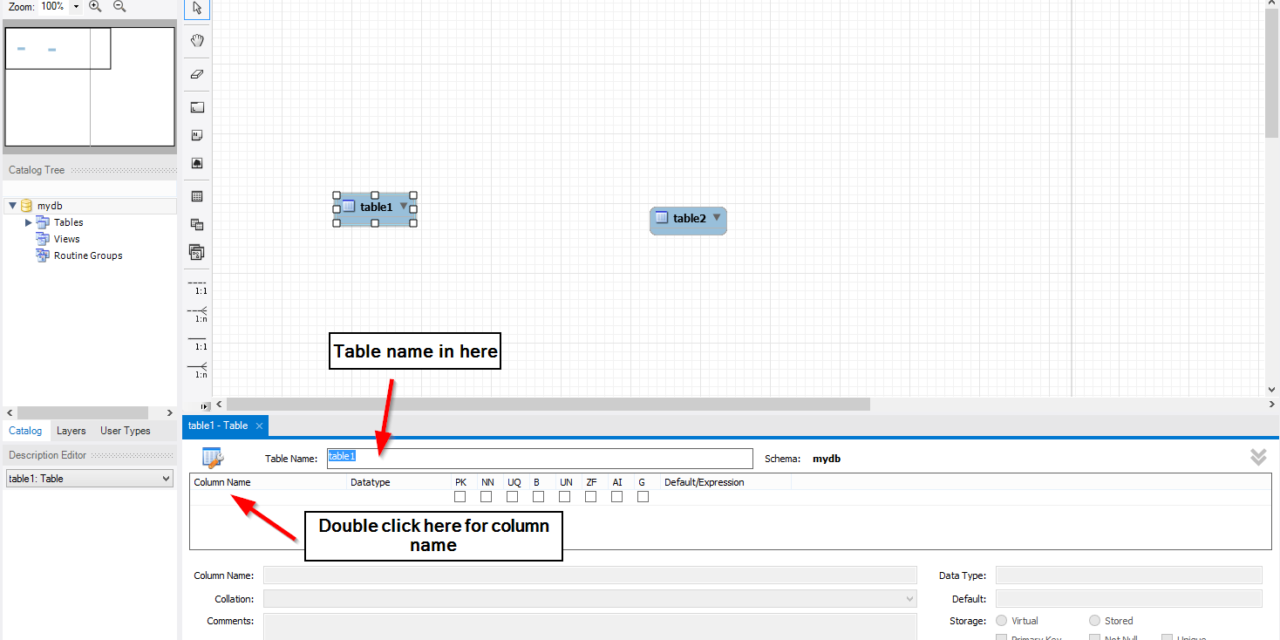The image size is (1280, 640).
Task: Select the arrow pointer selection tool
Action: 197,9
